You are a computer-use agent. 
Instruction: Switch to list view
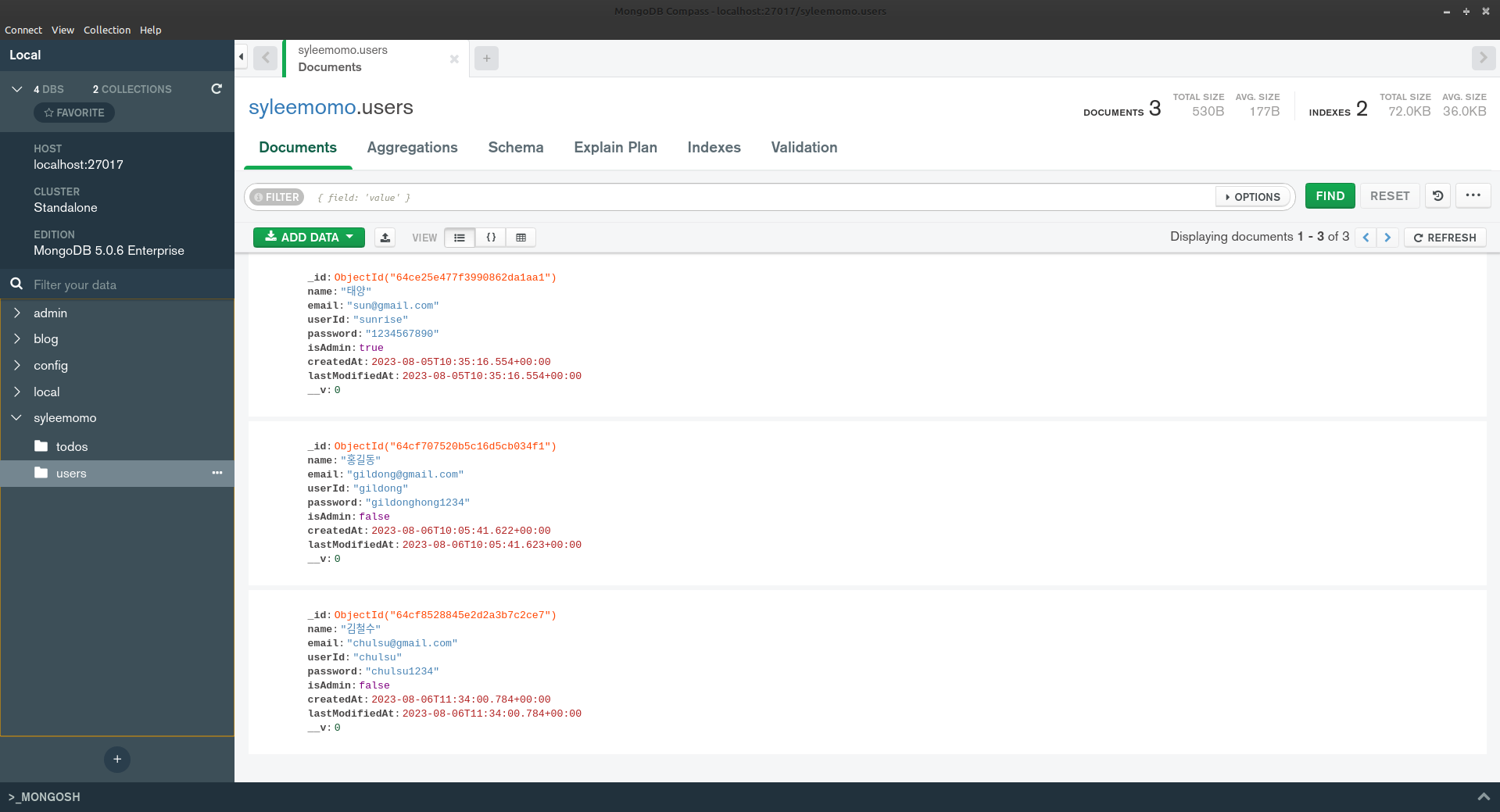pos(460,238)
